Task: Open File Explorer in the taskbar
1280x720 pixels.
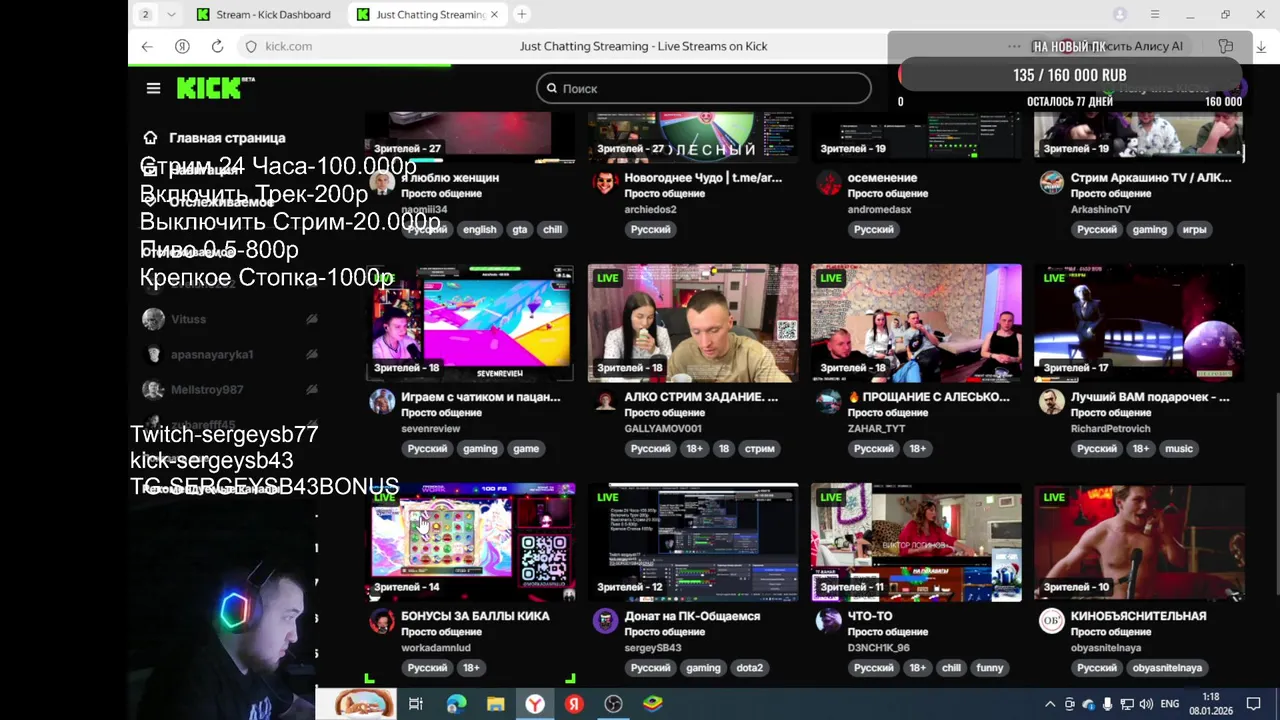Action: [x=495, y=704]
